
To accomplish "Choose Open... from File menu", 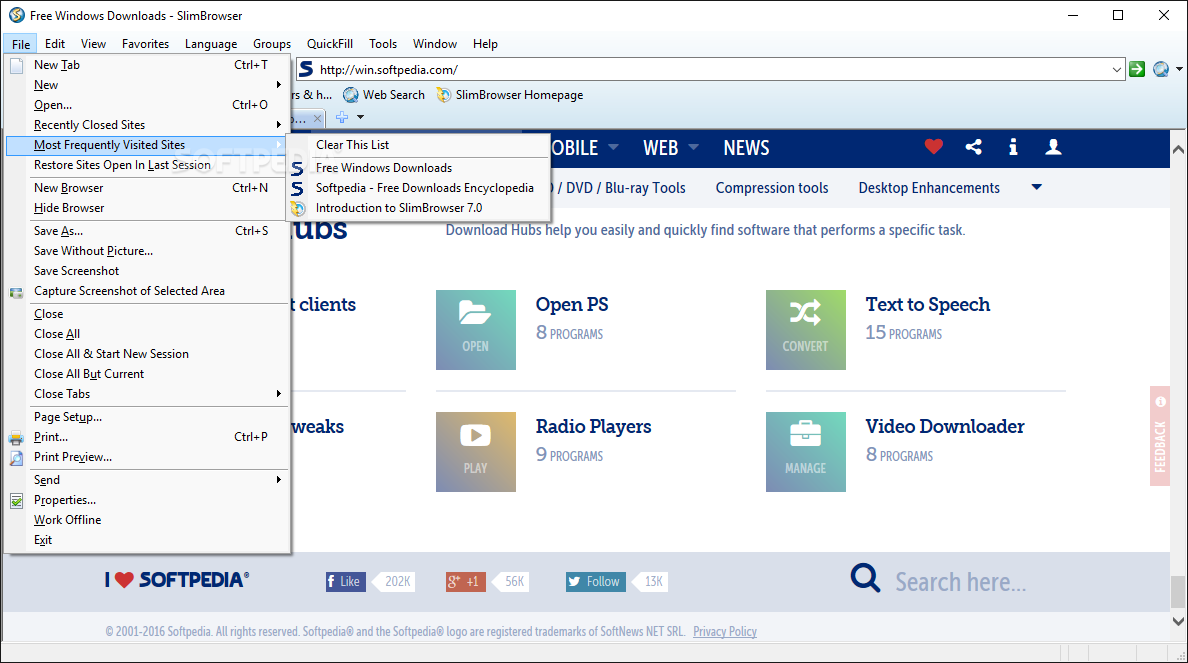I will [x=148, y=105].
